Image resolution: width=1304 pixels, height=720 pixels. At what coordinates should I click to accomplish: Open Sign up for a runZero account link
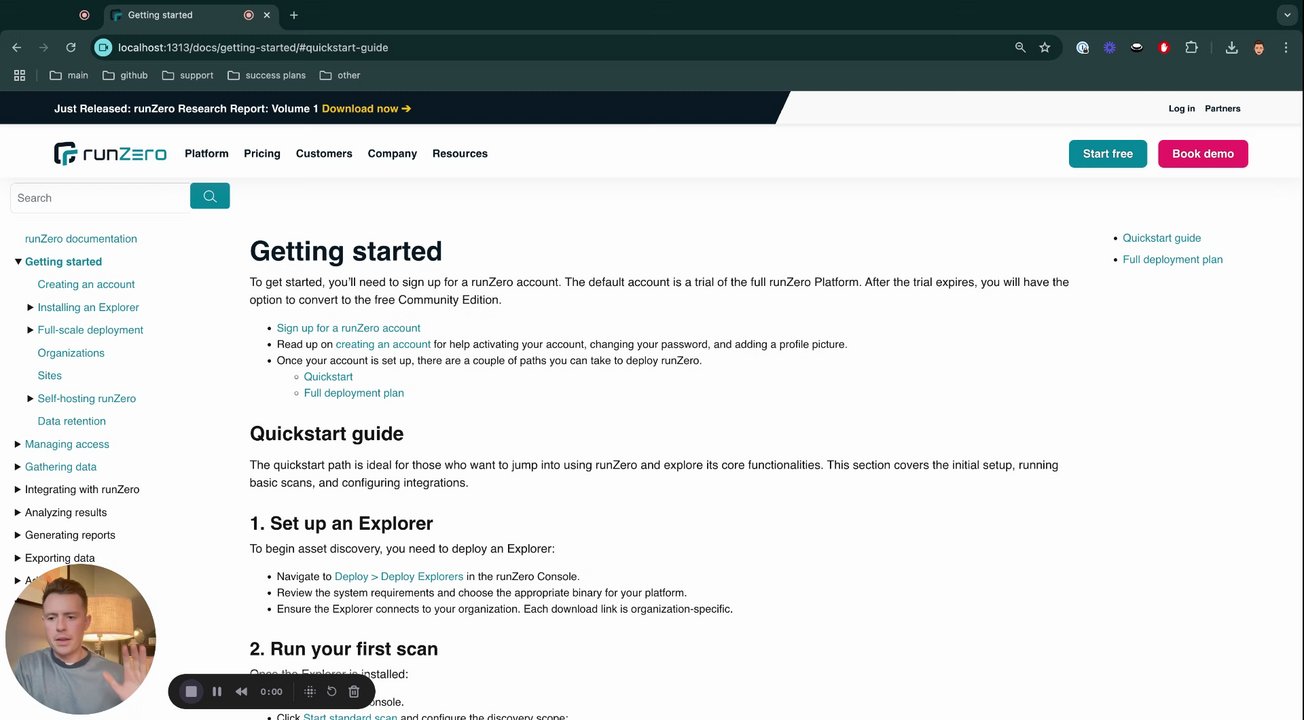tap(348, 328)
